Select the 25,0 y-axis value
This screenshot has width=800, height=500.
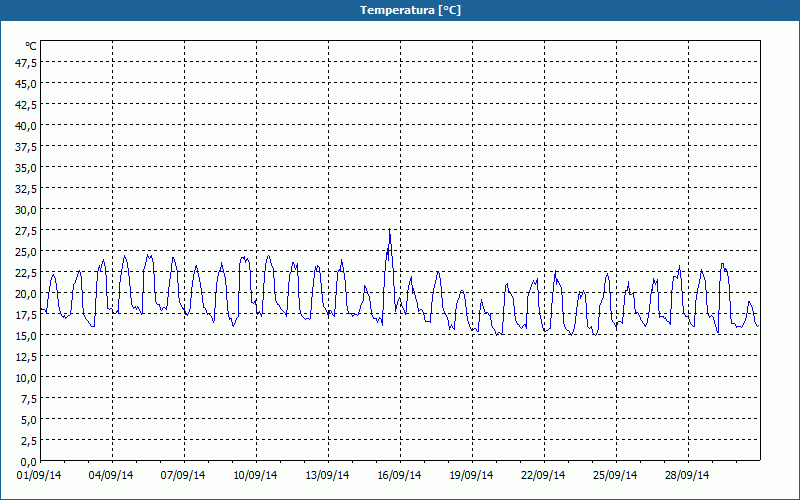pos(26,252)
